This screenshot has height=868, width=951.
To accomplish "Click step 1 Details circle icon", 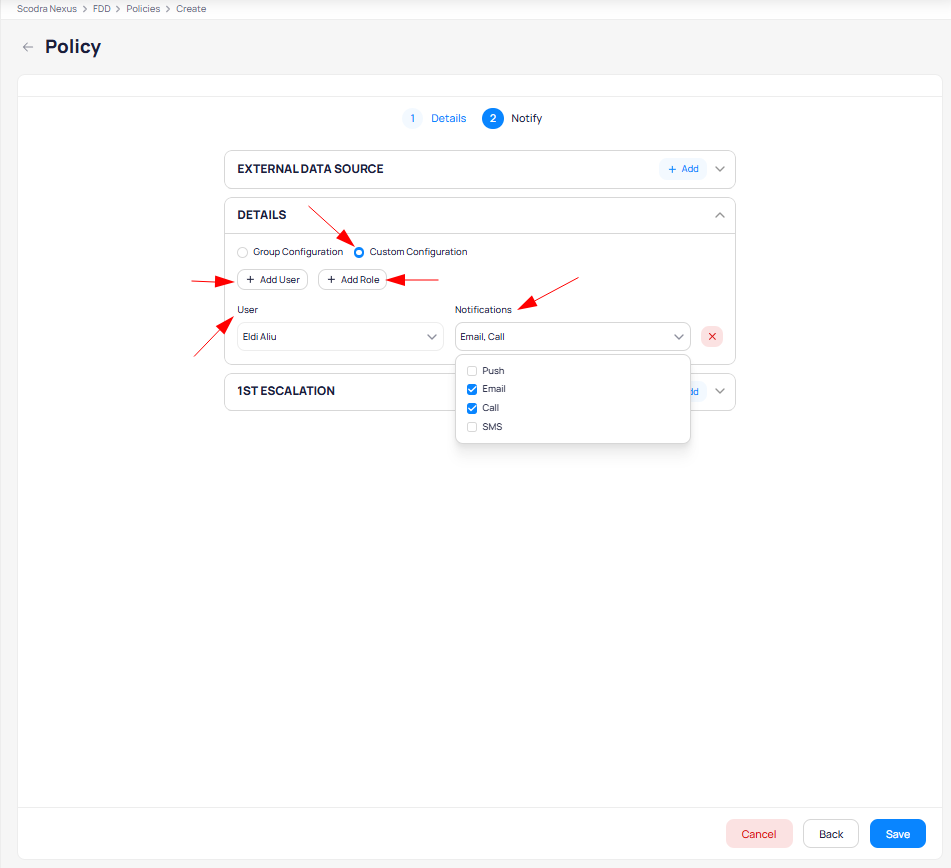I will point(412,118).
